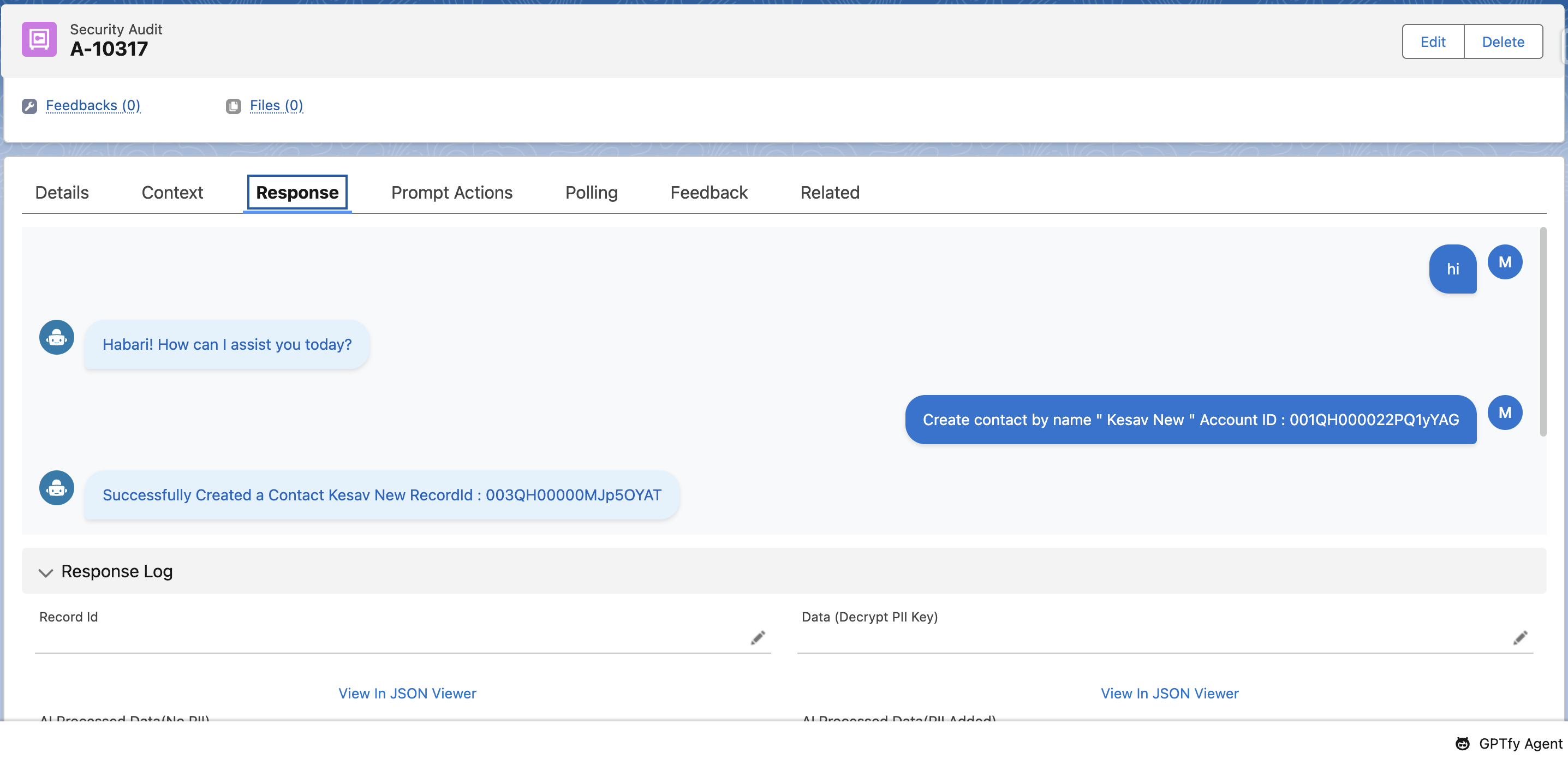This screenshot has height=765, width=1568.
Task: Click the pencil icon for Data Decrypt PII Key
Action: click(x=1520, y=638)
